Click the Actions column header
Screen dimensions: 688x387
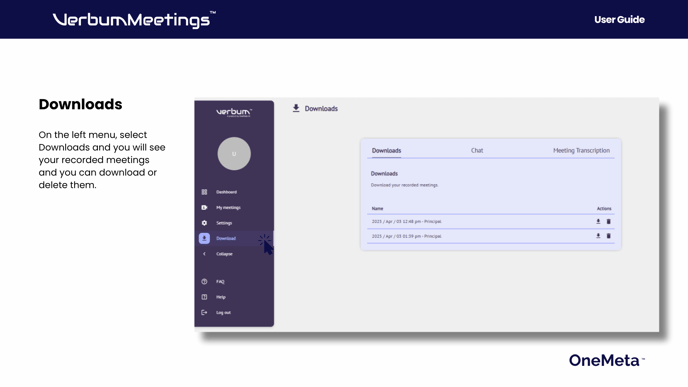tap(604, 208)
